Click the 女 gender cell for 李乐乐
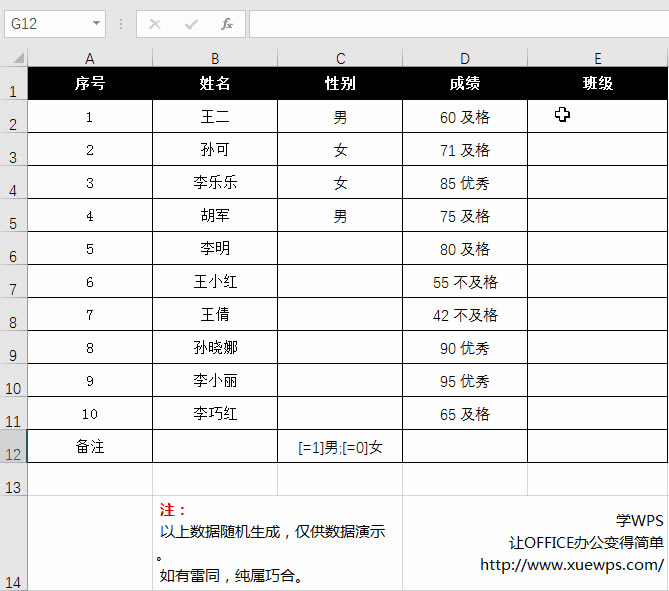 click(340, 182)
